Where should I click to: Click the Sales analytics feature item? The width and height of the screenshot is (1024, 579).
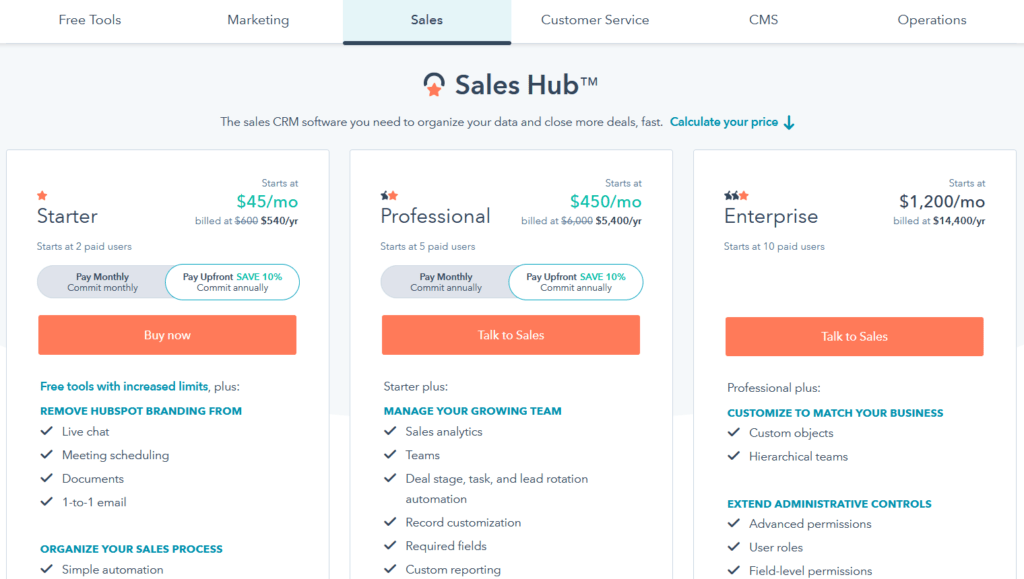[444, 431]
